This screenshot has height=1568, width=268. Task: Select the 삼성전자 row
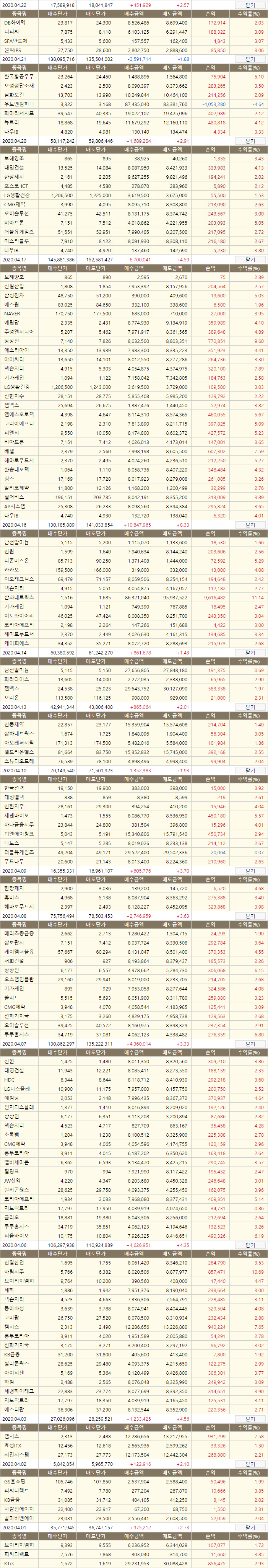[x=134, y=296]
